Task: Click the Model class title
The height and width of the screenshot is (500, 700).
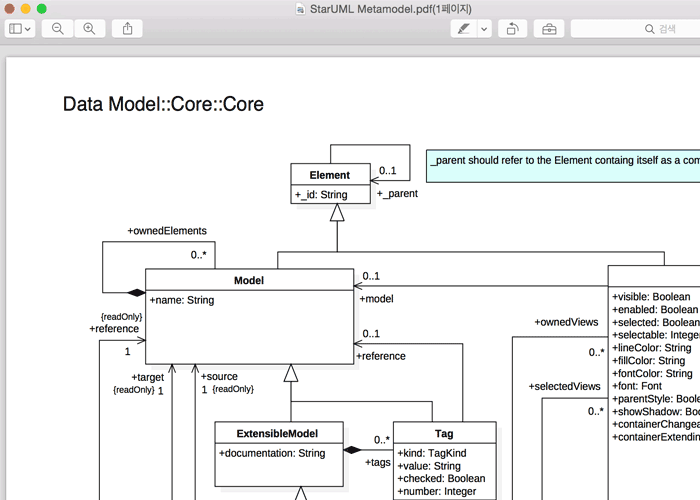Action: pos(248,280)
